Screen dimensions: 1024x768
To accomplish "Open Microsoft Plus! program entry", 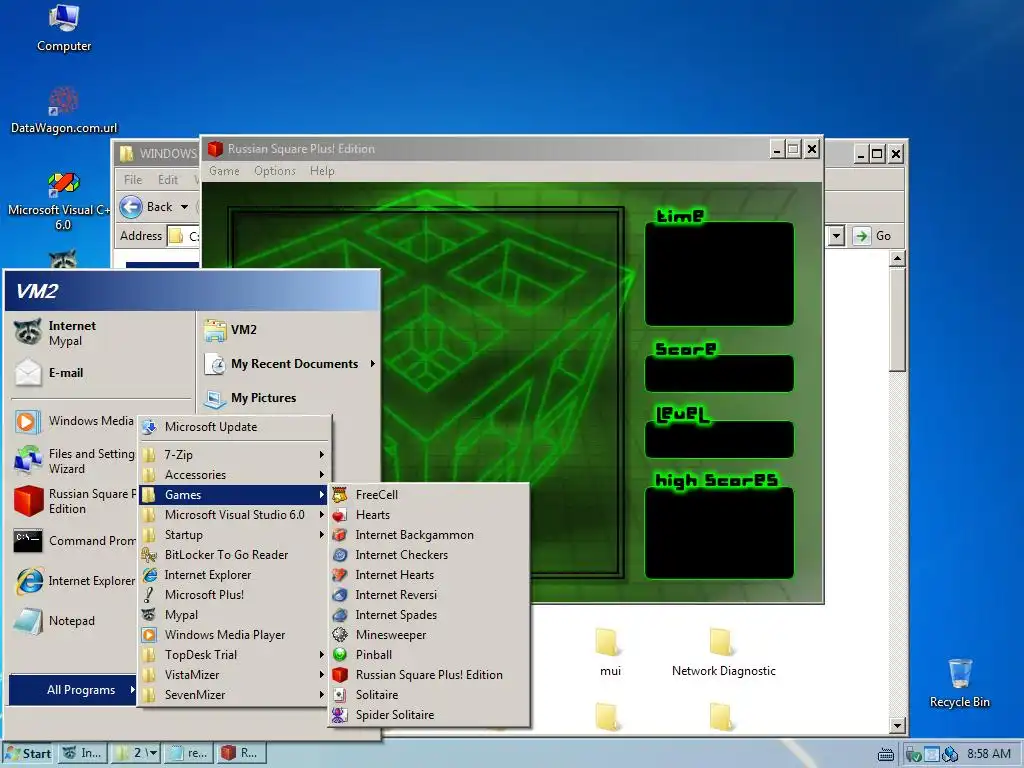I will [234, 595].
